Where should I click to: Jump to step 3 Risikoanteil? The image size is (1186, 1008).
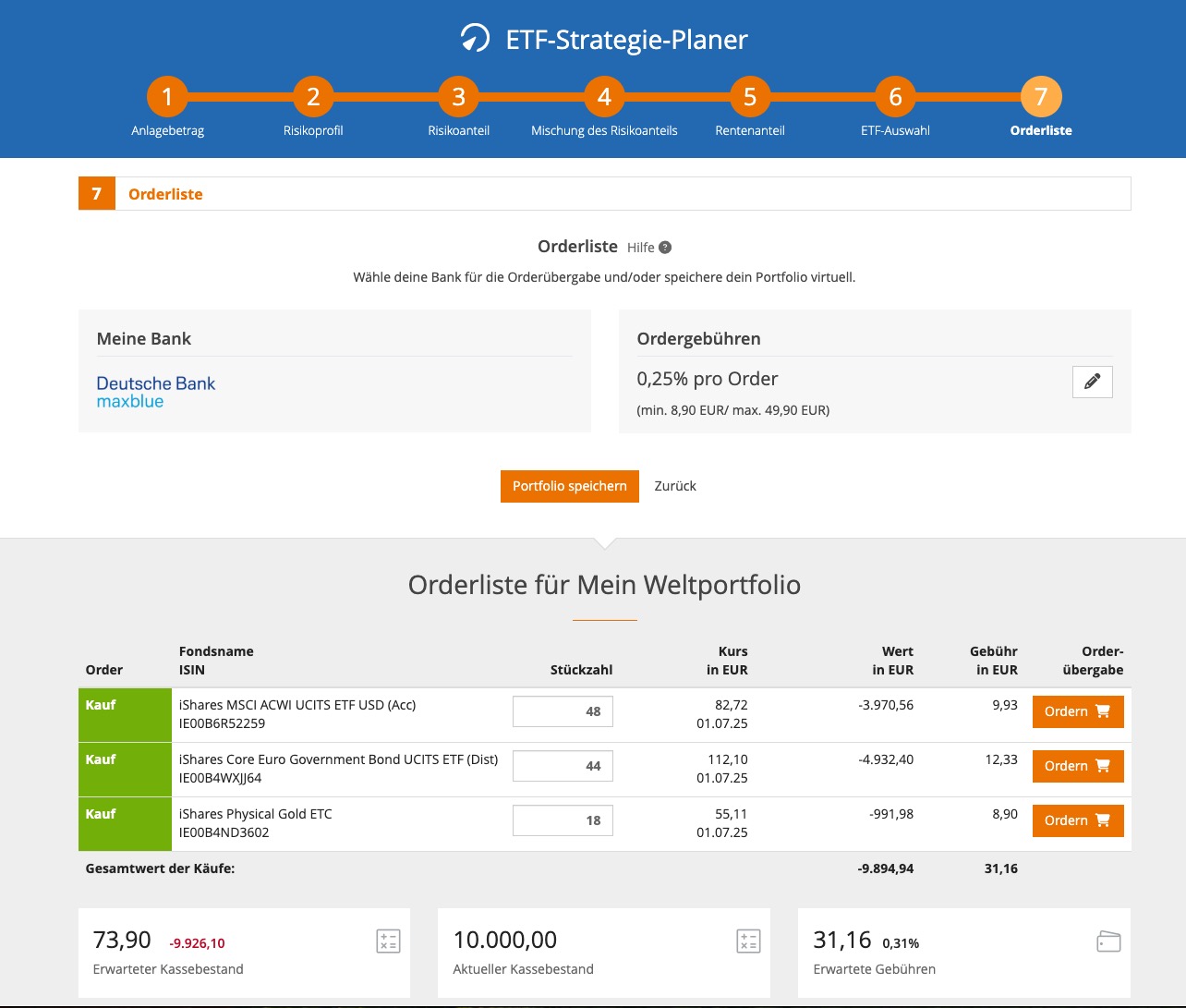click(459, 97)
